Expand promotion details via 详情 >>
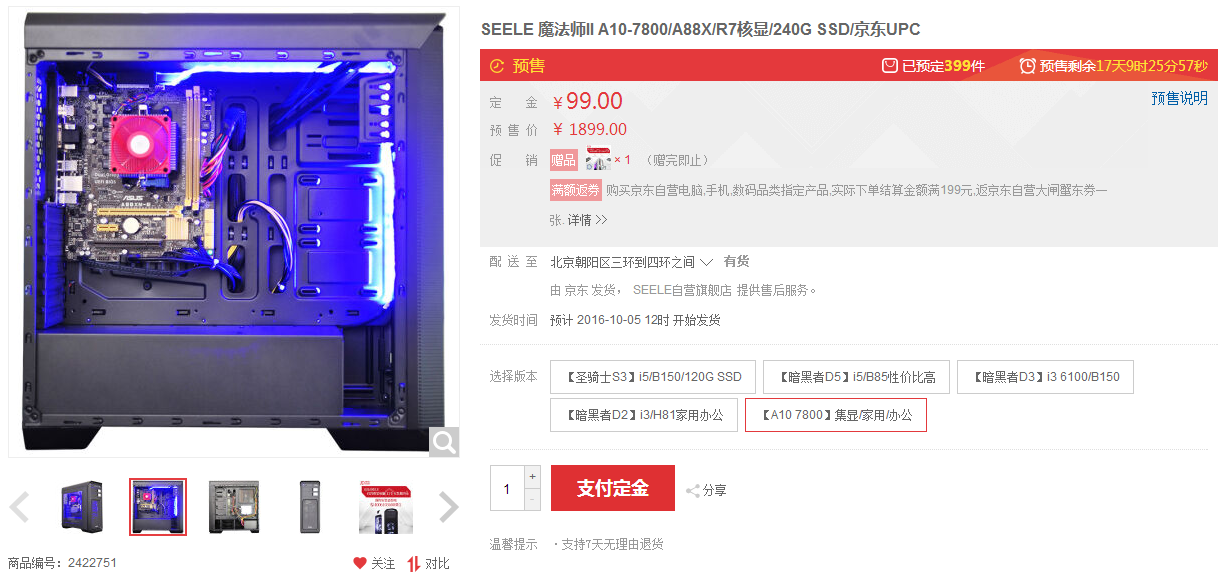This screenshot has width=1223, height=584. coord(588,220)
